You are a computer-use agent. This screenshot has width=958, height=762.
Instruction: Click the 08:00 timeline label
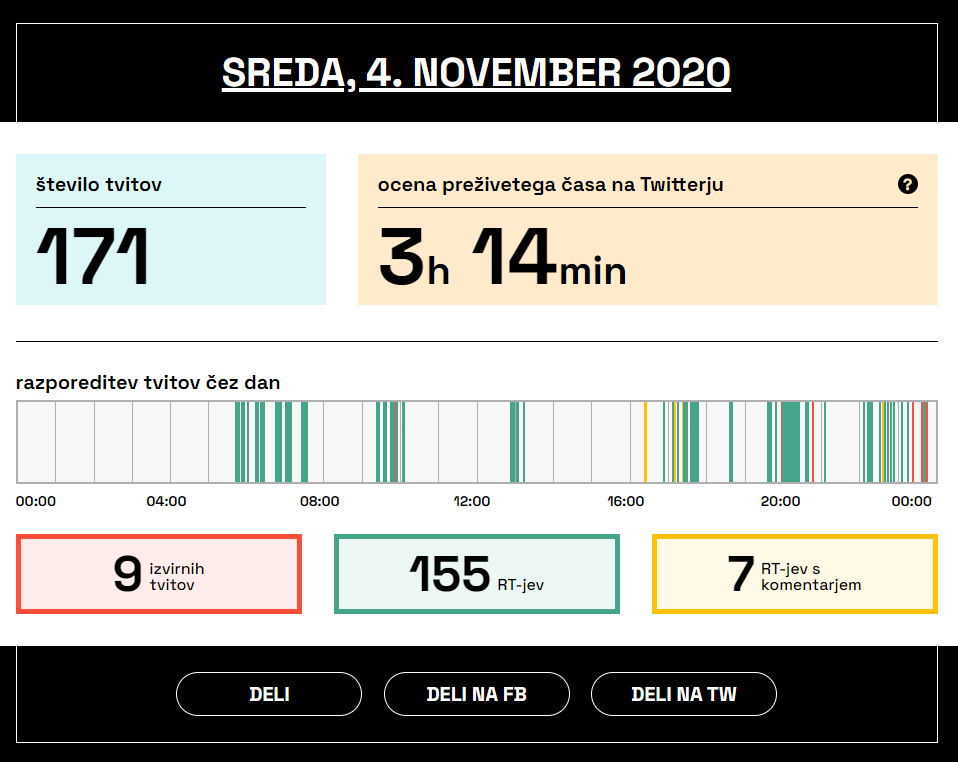tap(319, 501)
